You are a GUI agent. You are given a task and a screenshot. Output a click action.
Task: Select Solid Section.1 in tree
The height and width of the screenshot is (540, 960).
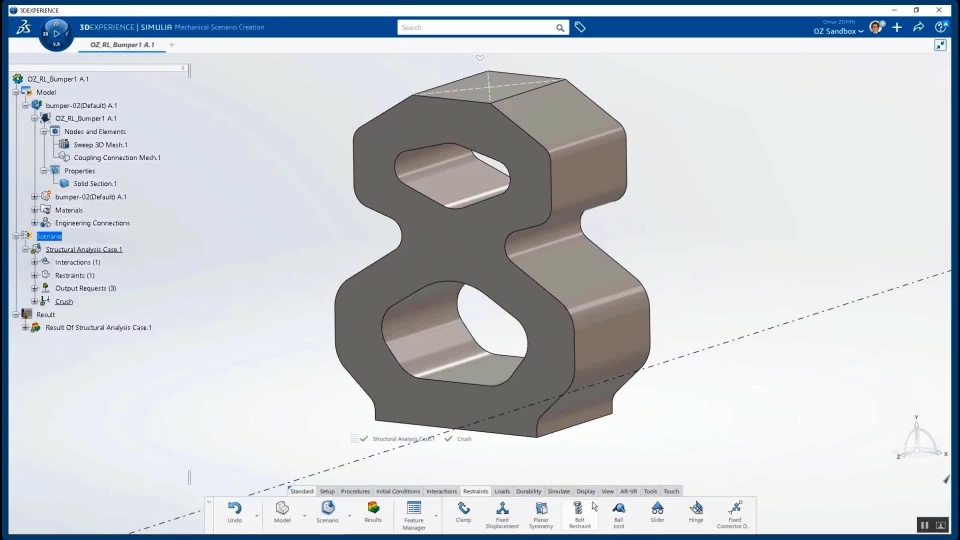point(95,184)
